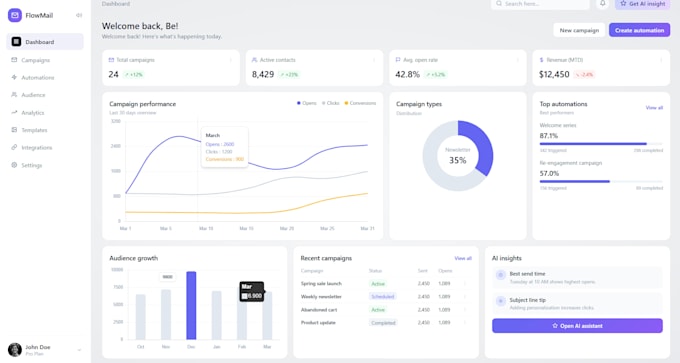The image size is (680, 363).
Task: Open the notifications bell
Action: pyautogui.click(x=602, y=3)
